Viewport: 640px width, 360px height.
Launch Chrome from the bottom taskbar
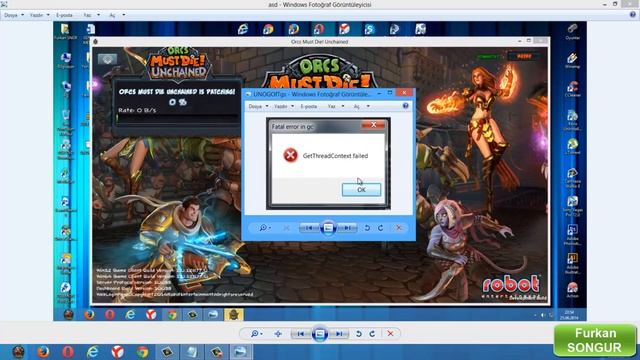(142, 352)
